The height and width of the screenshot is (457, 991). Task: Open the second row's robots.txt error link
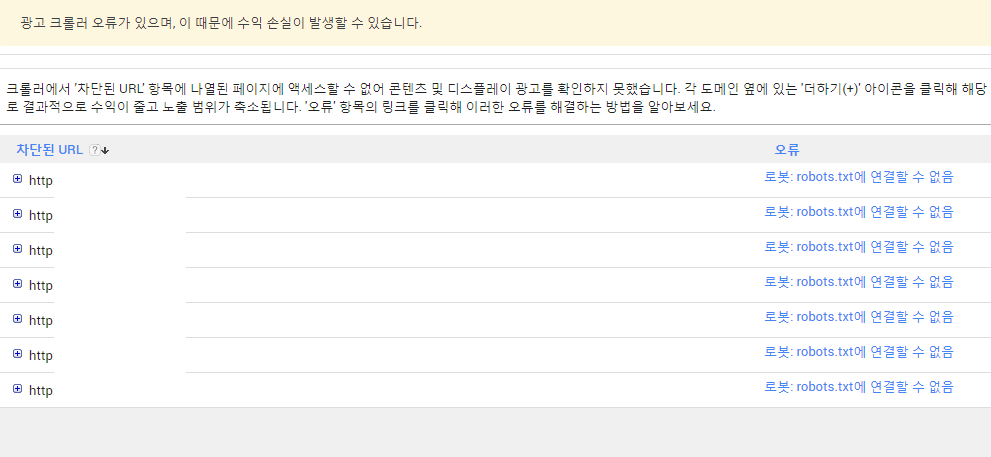point(859,212)
